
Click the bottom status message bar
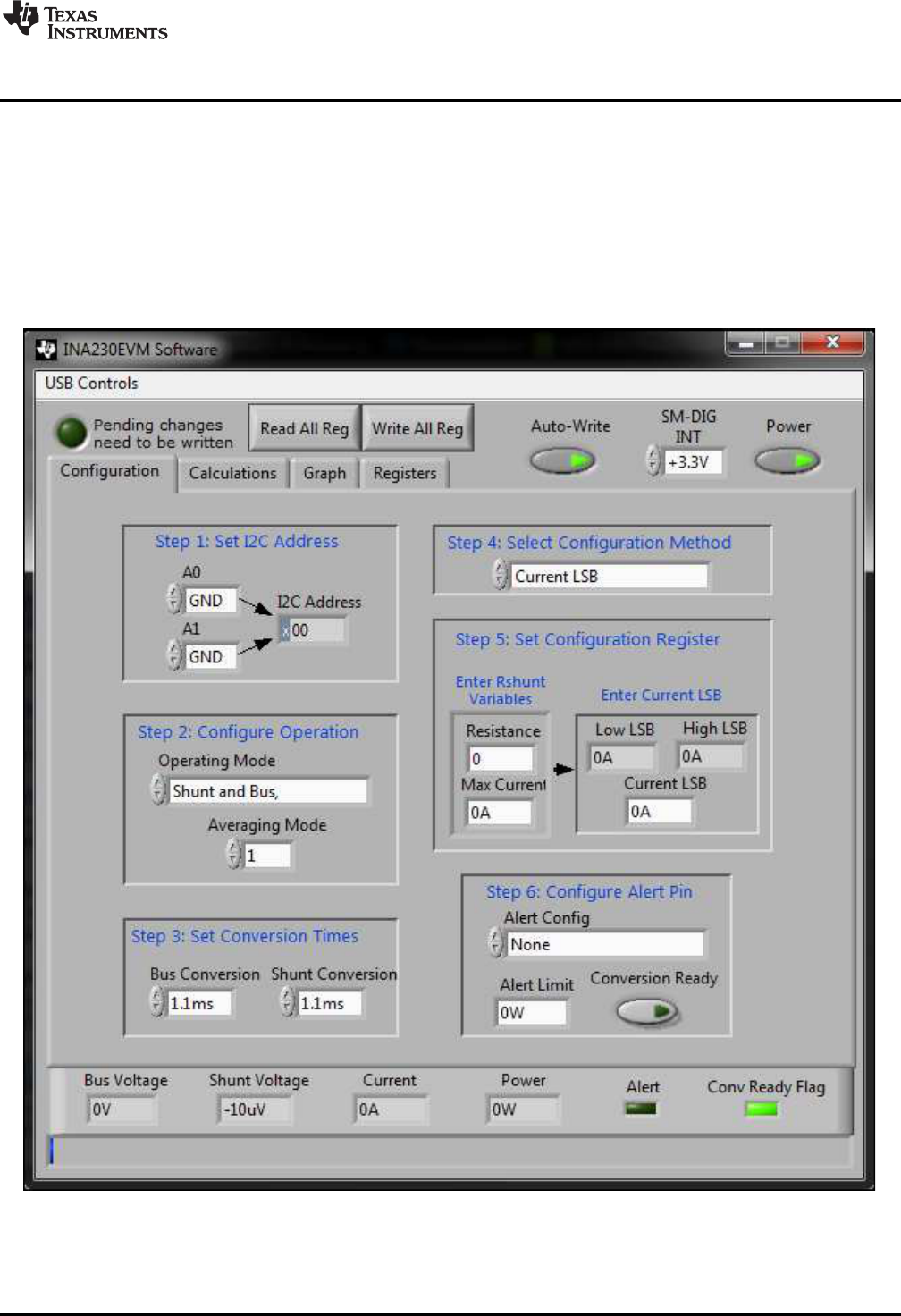point(450,1151)
